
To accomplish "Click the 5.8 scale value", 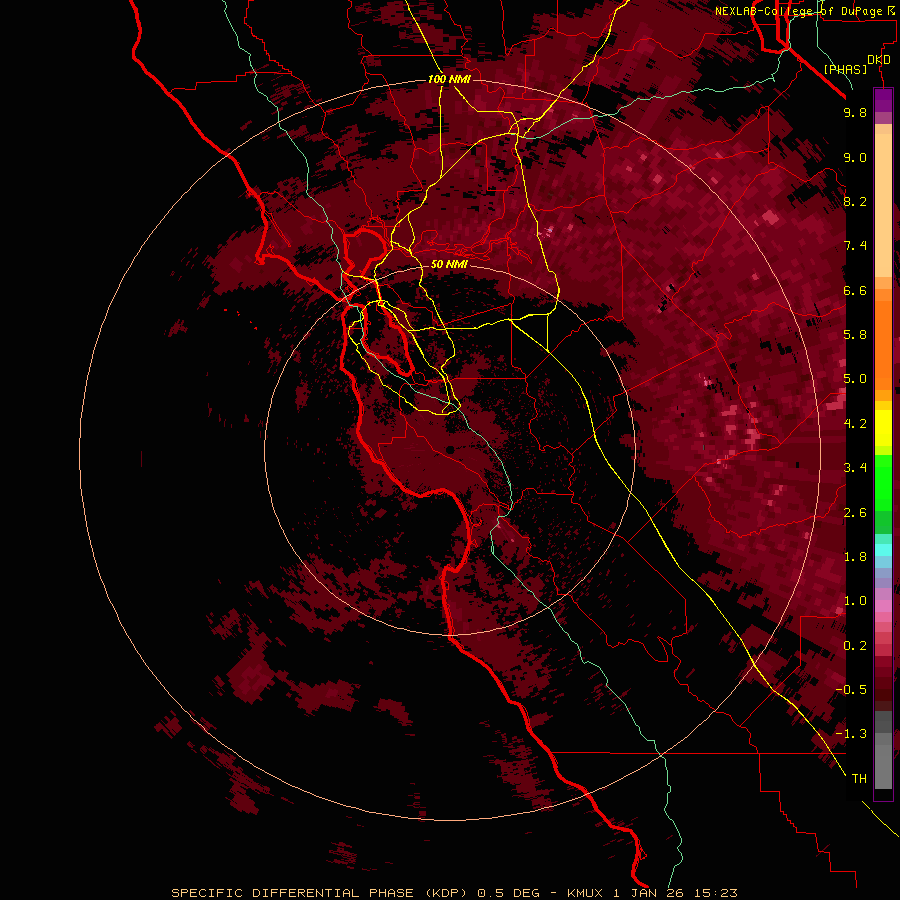I will (855, 335).
